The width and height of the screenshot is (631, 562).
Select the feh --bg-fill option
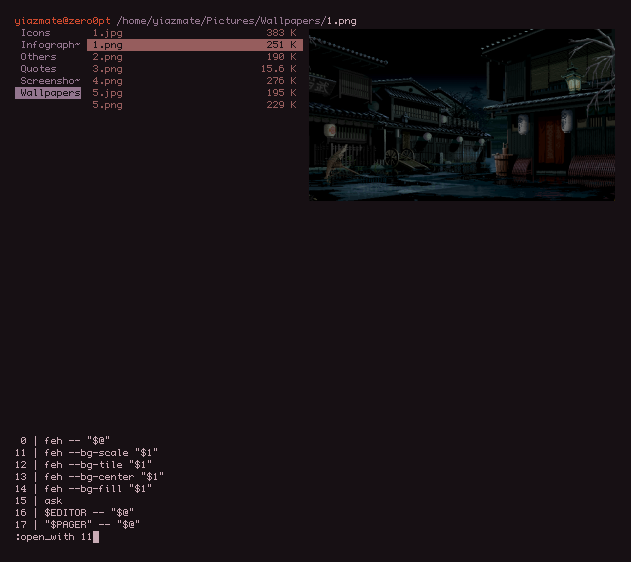pyautogui.click(x=96, y=488)
